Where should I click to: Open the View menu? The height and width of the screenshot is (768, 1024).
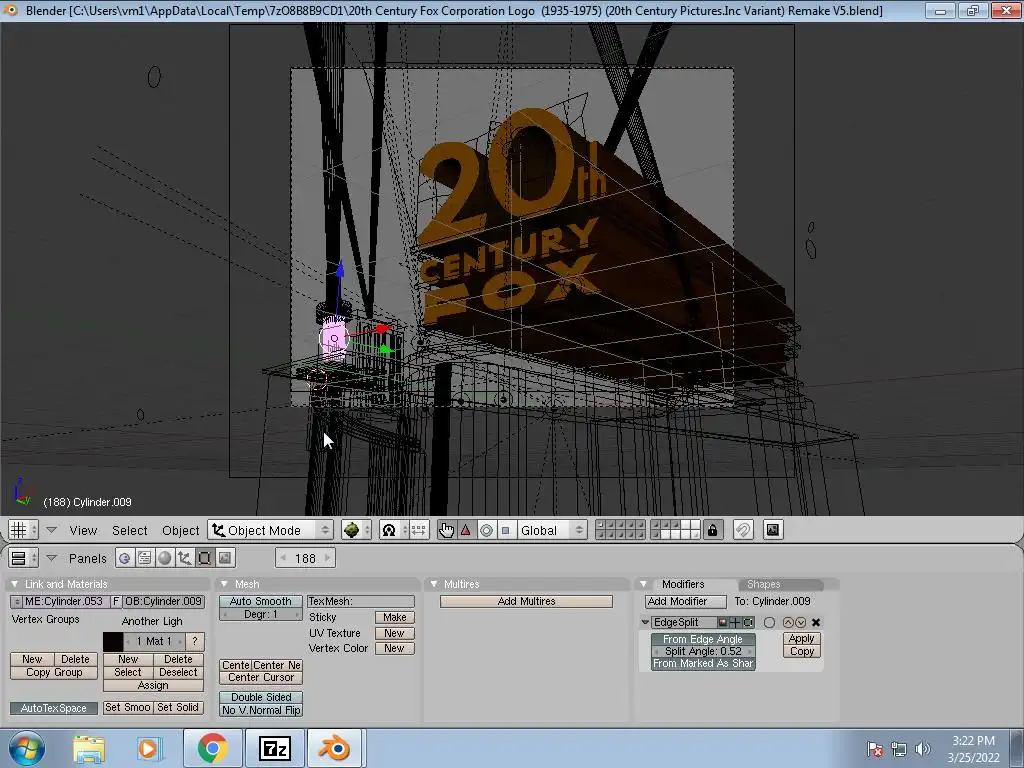[83, 530]
